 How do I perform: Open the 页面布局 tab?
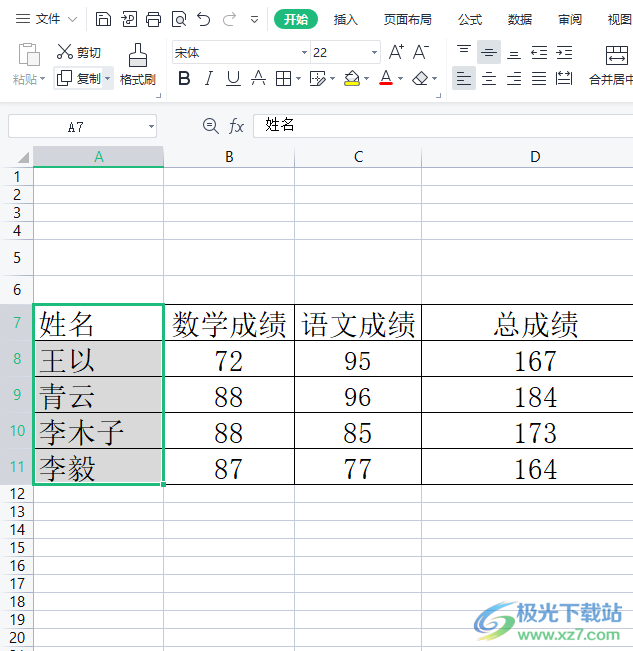(407, 19)
